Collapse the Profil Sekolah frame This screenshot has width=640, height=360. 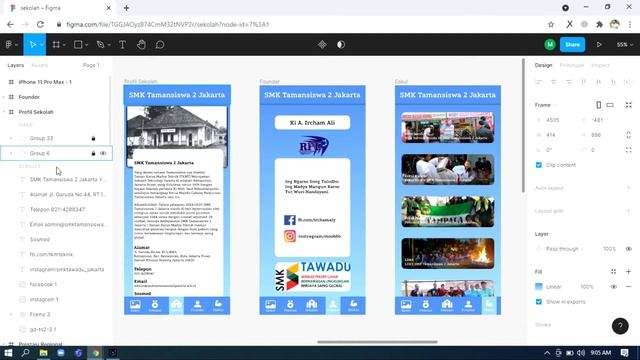tap(4, 112)
